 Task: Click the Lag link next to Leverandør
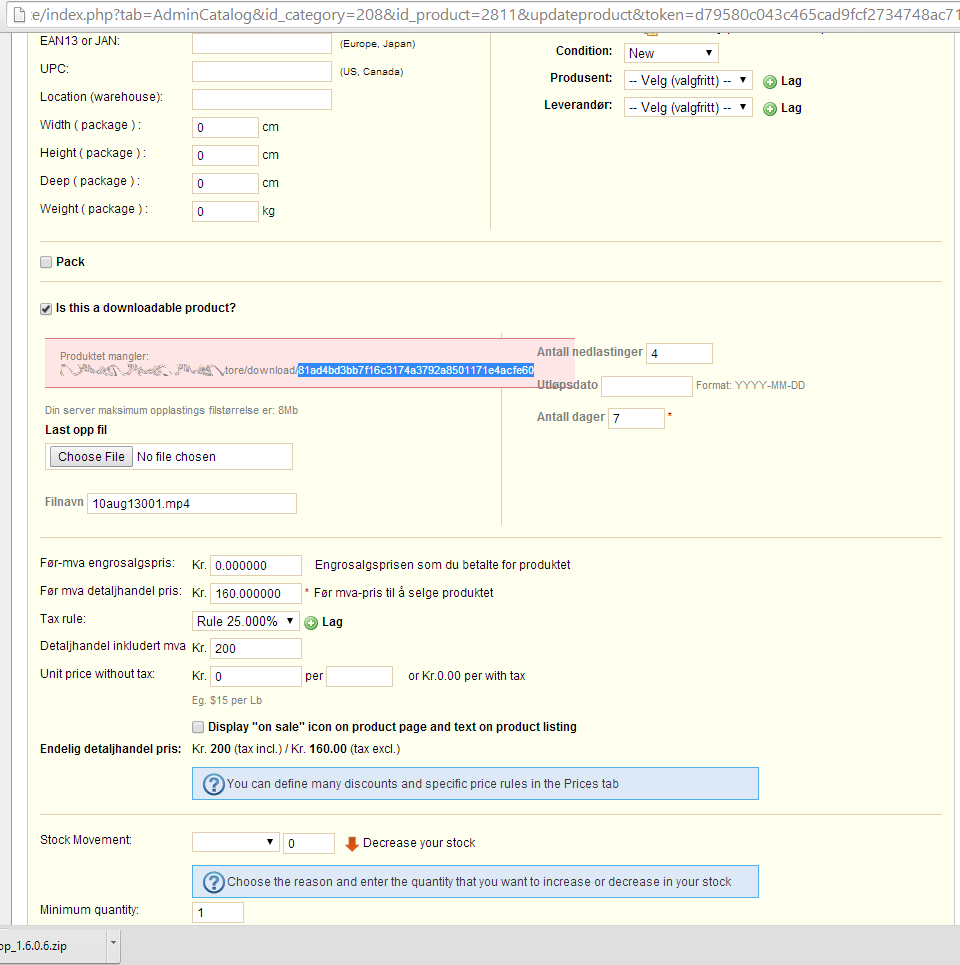tap(791, 108)
